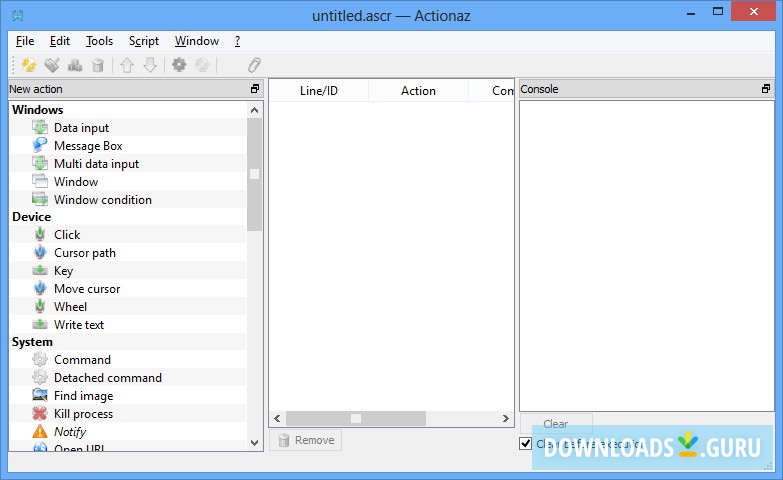Select the Find image text label

click(83, 396)
